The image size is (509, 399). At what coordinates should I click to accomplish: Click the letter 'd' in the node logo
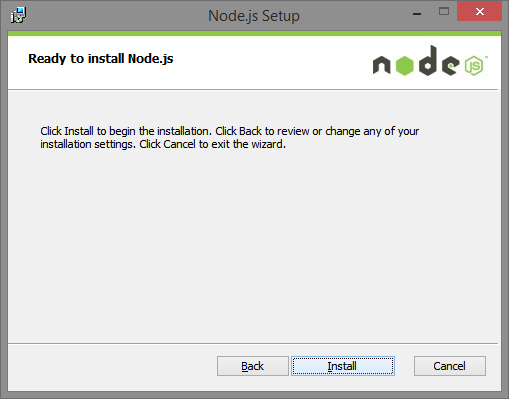(x=428, y=61)
